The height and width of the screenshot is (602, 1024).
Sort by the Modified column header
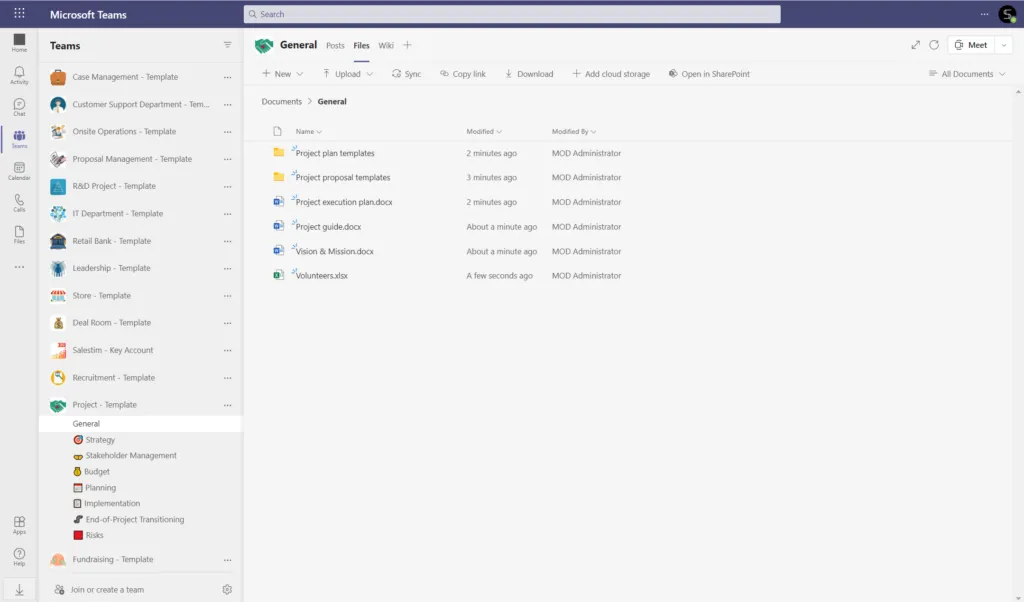(484, 131)
